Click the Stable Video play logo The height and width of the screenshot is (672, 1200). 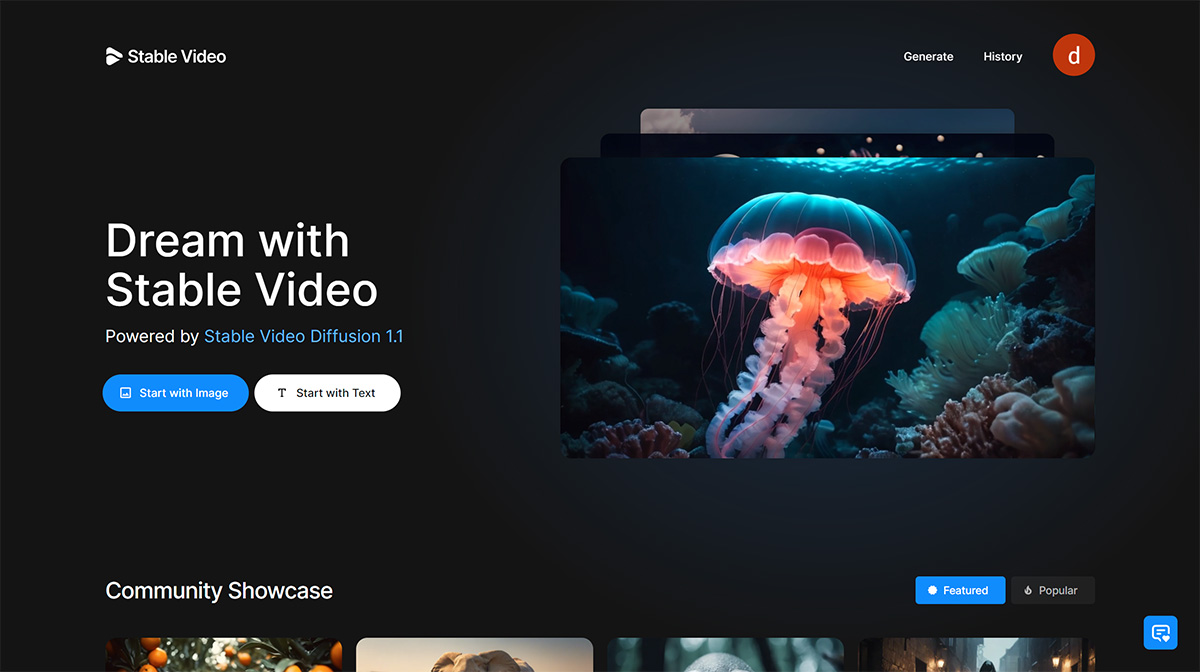tap(113, 56)
